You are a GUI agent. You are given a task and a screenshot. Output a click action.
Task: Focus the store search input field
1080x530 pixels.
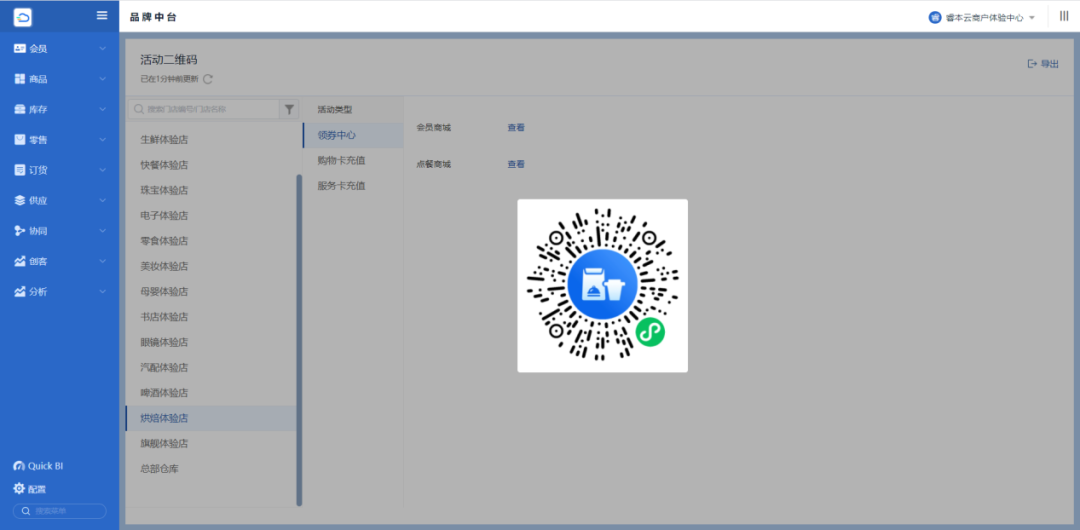coord(204,109)
